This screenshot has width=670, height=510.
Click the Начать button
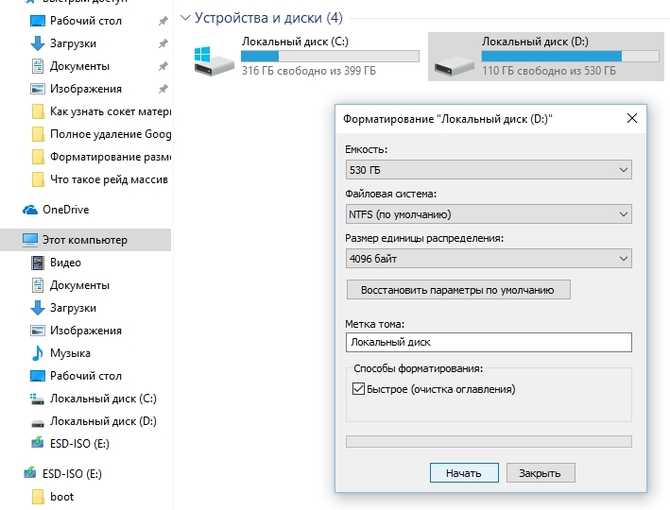point(464,473)
